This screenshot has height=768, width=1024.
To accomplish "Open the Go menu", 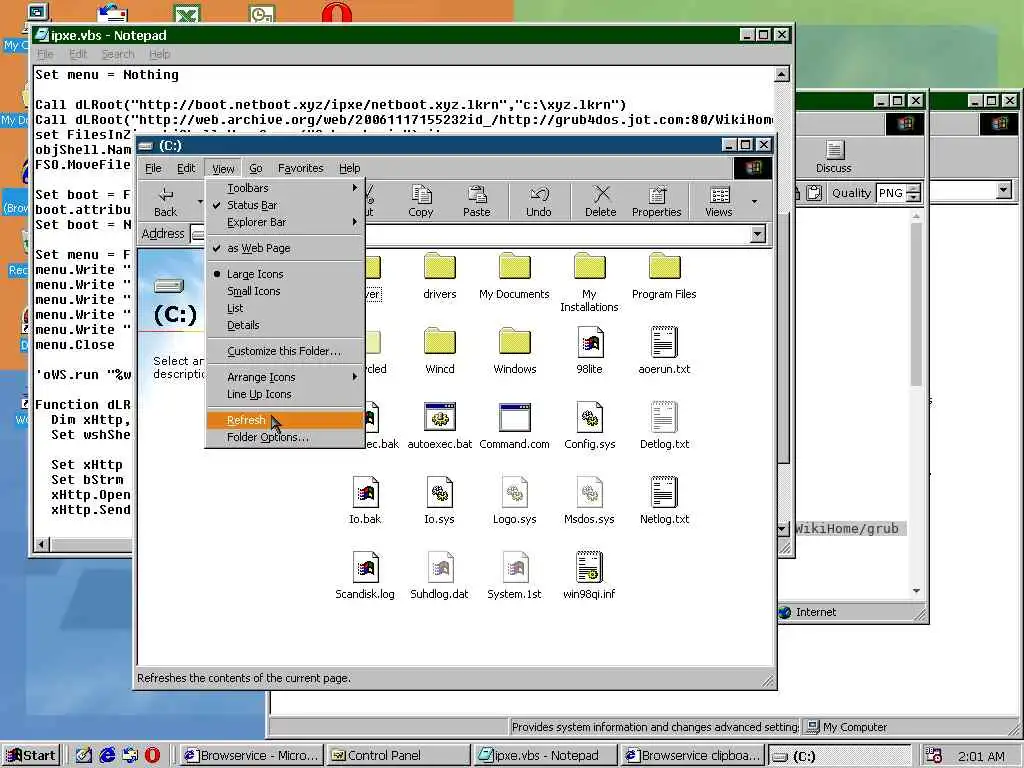I will pos(255,168).
